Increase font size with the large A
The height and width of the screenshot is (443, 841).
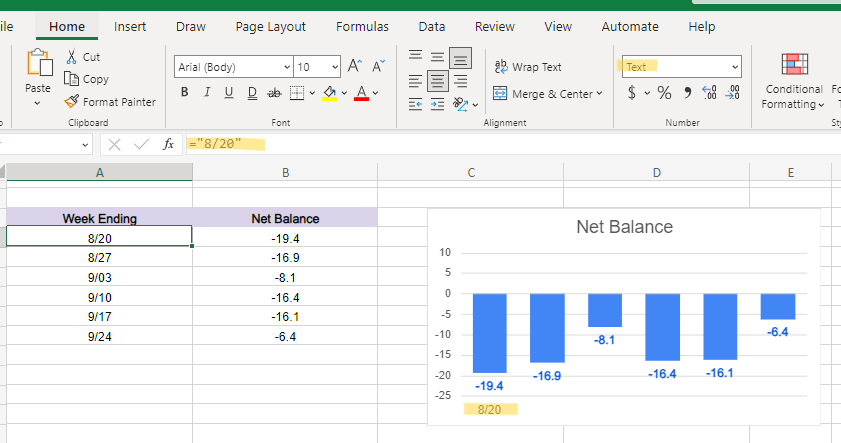(x=355, y=66)
